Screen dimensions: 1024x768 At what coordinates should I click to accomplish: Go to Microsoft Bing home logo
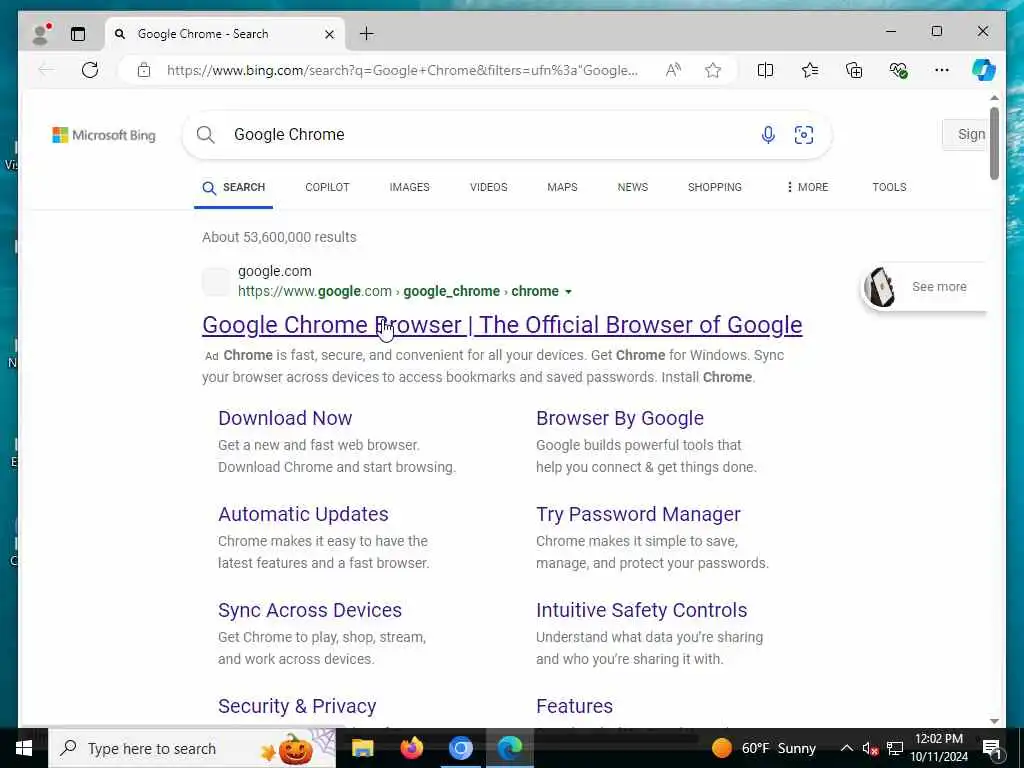(104, 135)
